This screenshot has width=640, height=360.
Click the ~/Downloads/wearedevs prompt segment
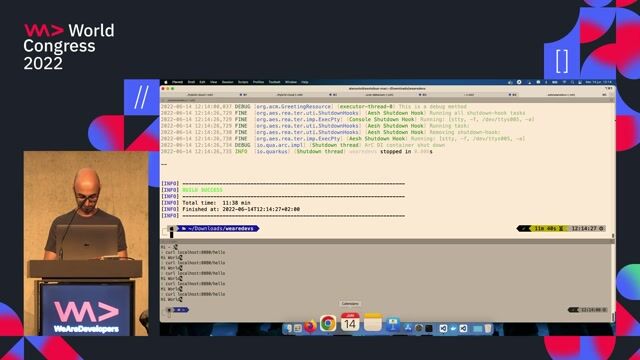[x=218, y=229]
